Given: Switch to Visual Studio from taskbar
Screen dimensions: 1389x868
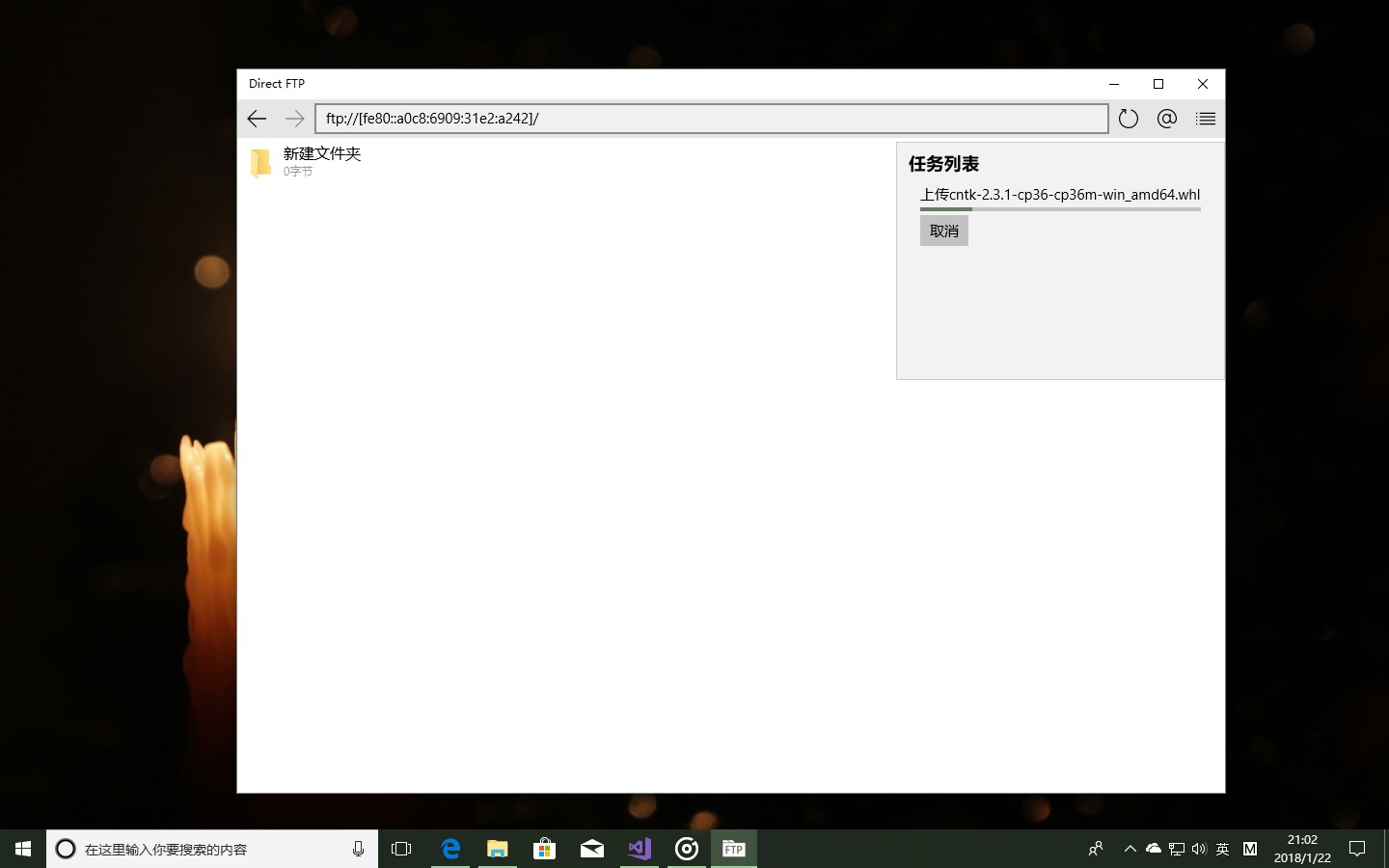Looking at the screenshot, I should (639, 849).
